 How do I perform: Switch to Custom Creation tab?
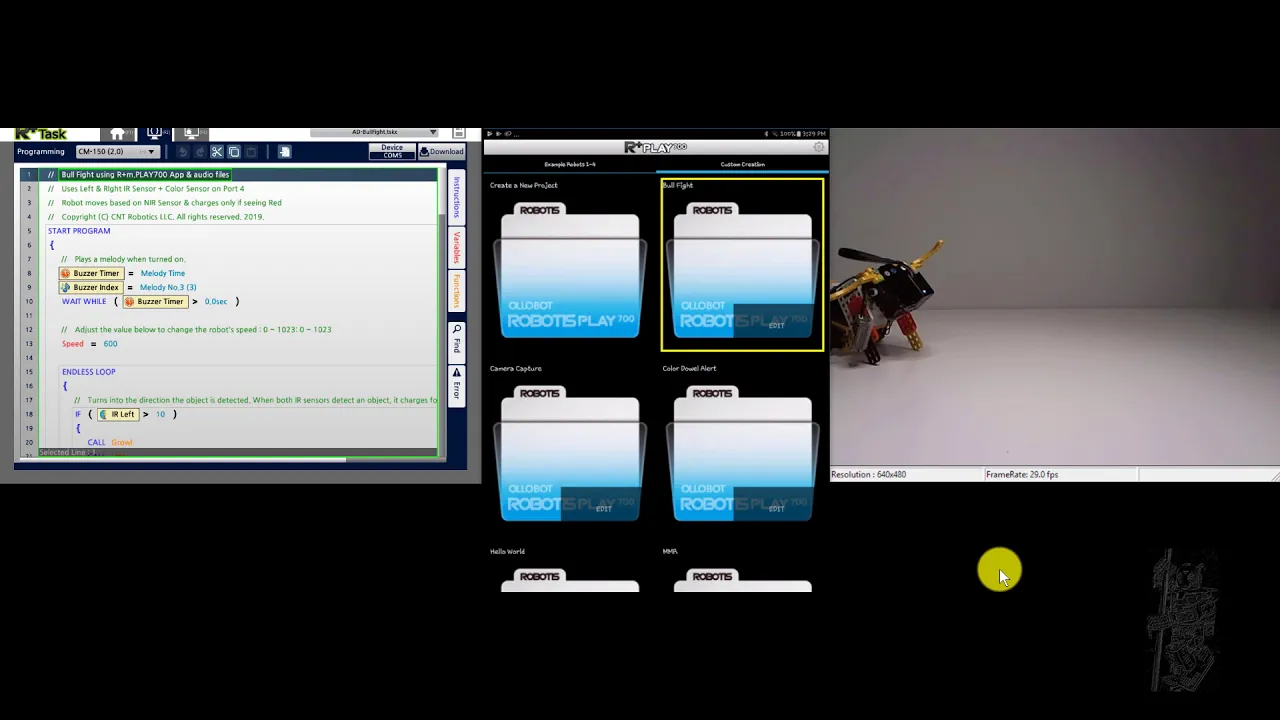(742, 164)
